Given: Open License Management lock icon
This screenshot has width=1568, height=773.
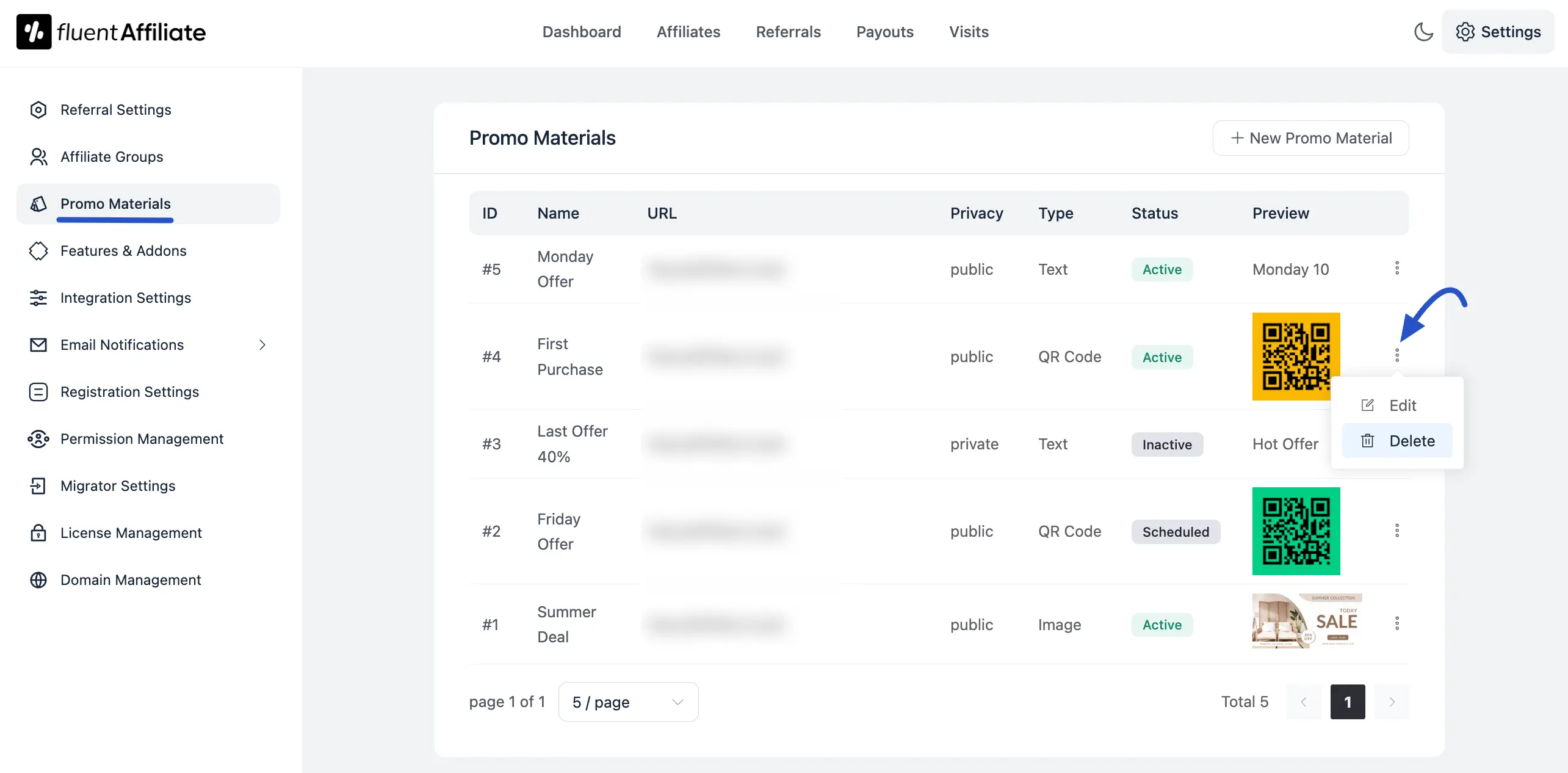Looking at the screenshot, I should [38, 533].
